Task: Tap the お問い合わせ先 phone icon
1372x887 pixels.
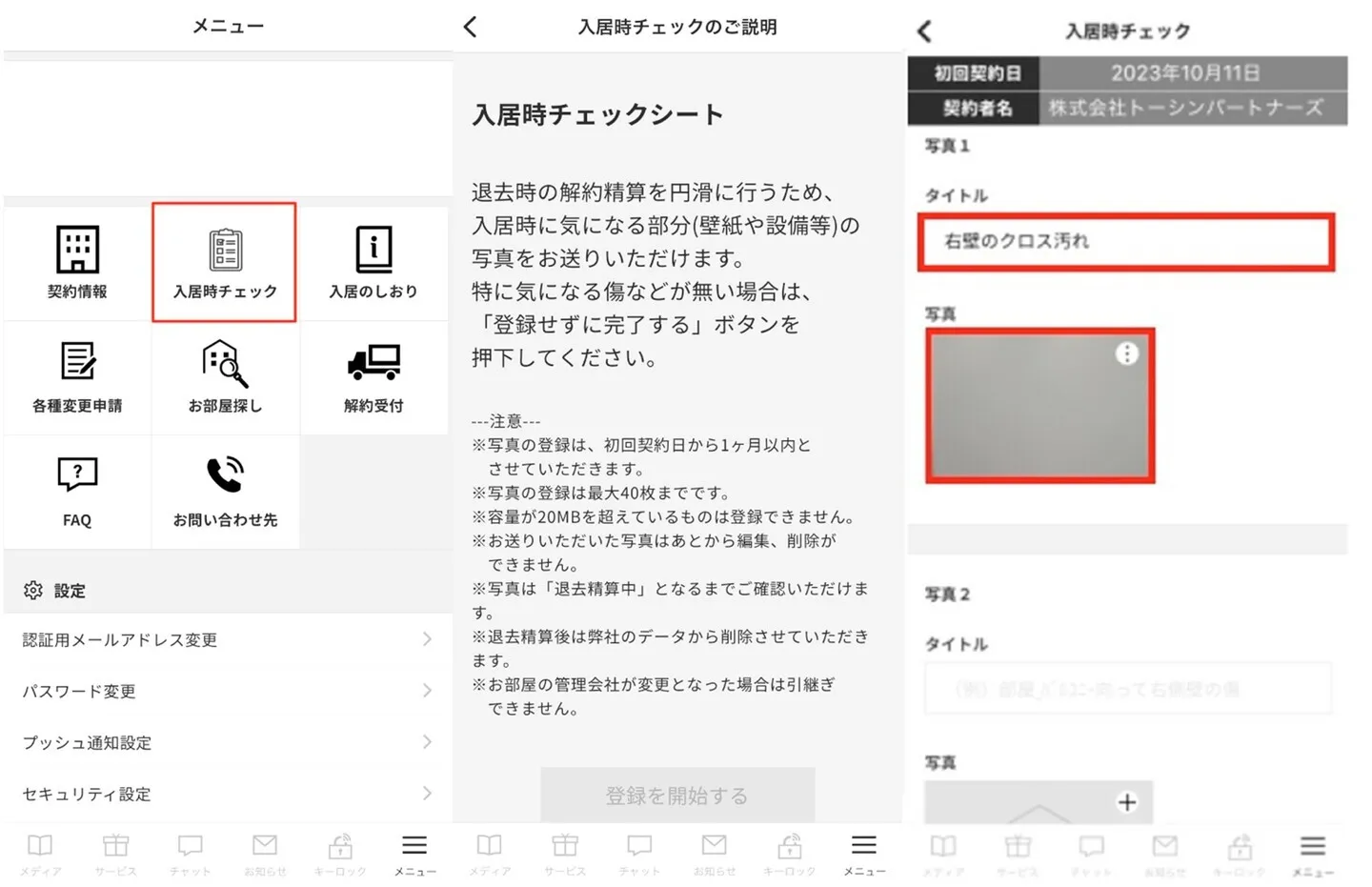Action: (x=225, y=475)
